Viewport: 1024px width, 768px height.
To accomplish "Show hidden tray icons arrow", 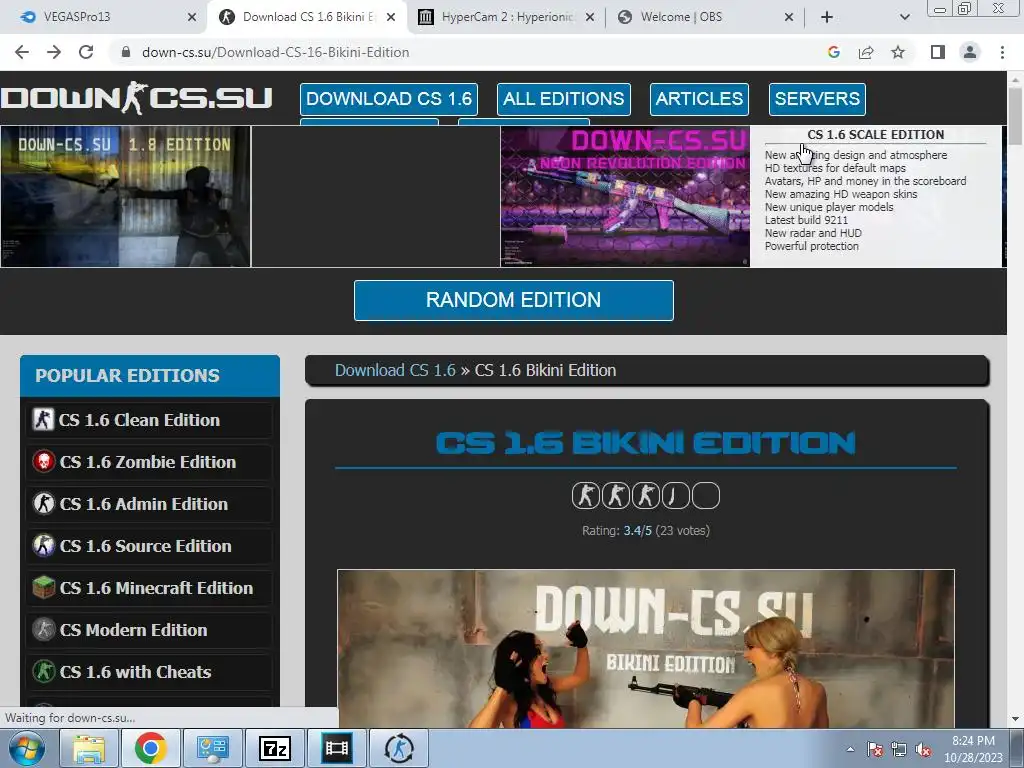I will [x=850, y=749].
